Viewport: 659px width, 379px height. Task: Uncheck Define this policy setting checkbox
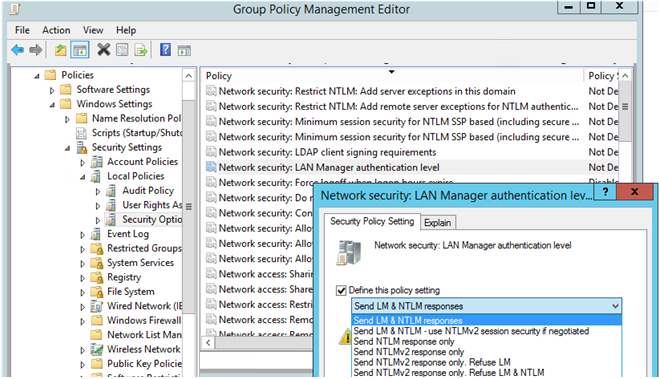(341, 290)
